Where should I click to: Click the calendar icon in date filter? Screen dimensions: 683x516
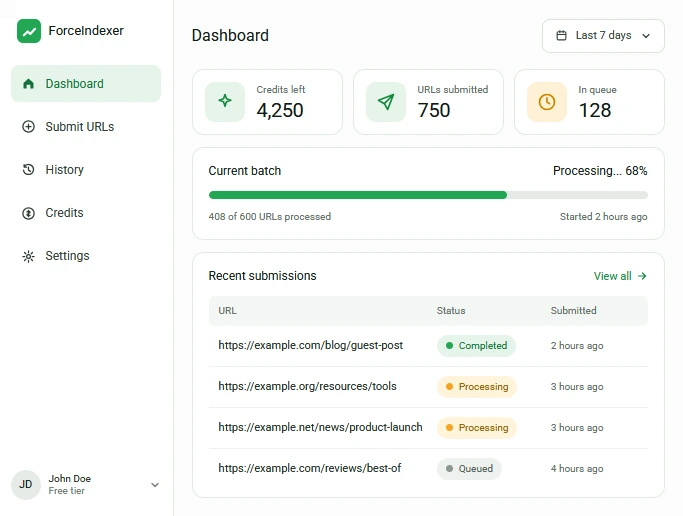pos(561,36)
